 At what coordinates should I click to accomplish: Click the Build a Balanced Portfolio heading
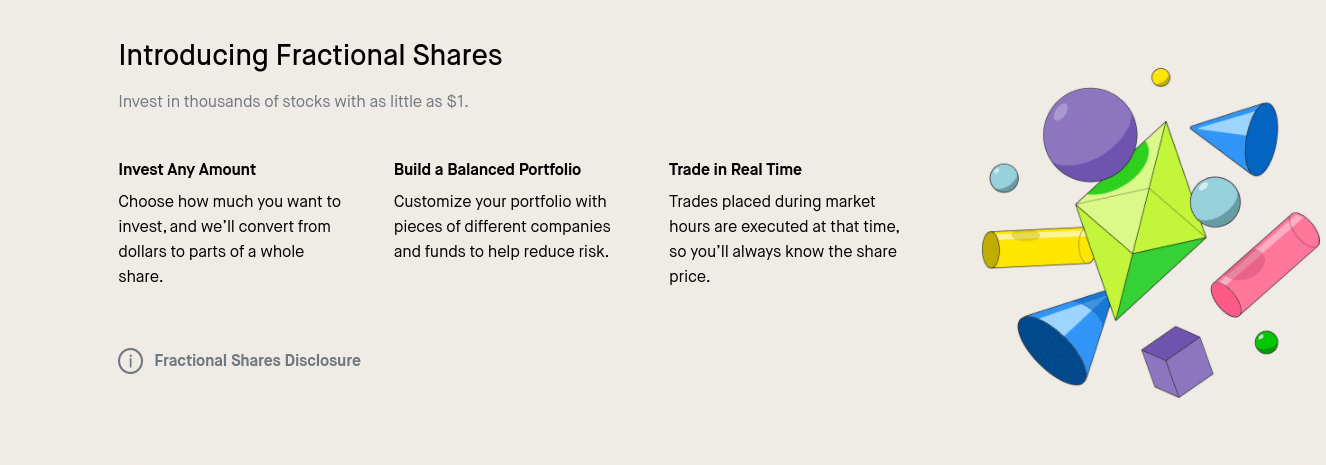tap(487, 169)
